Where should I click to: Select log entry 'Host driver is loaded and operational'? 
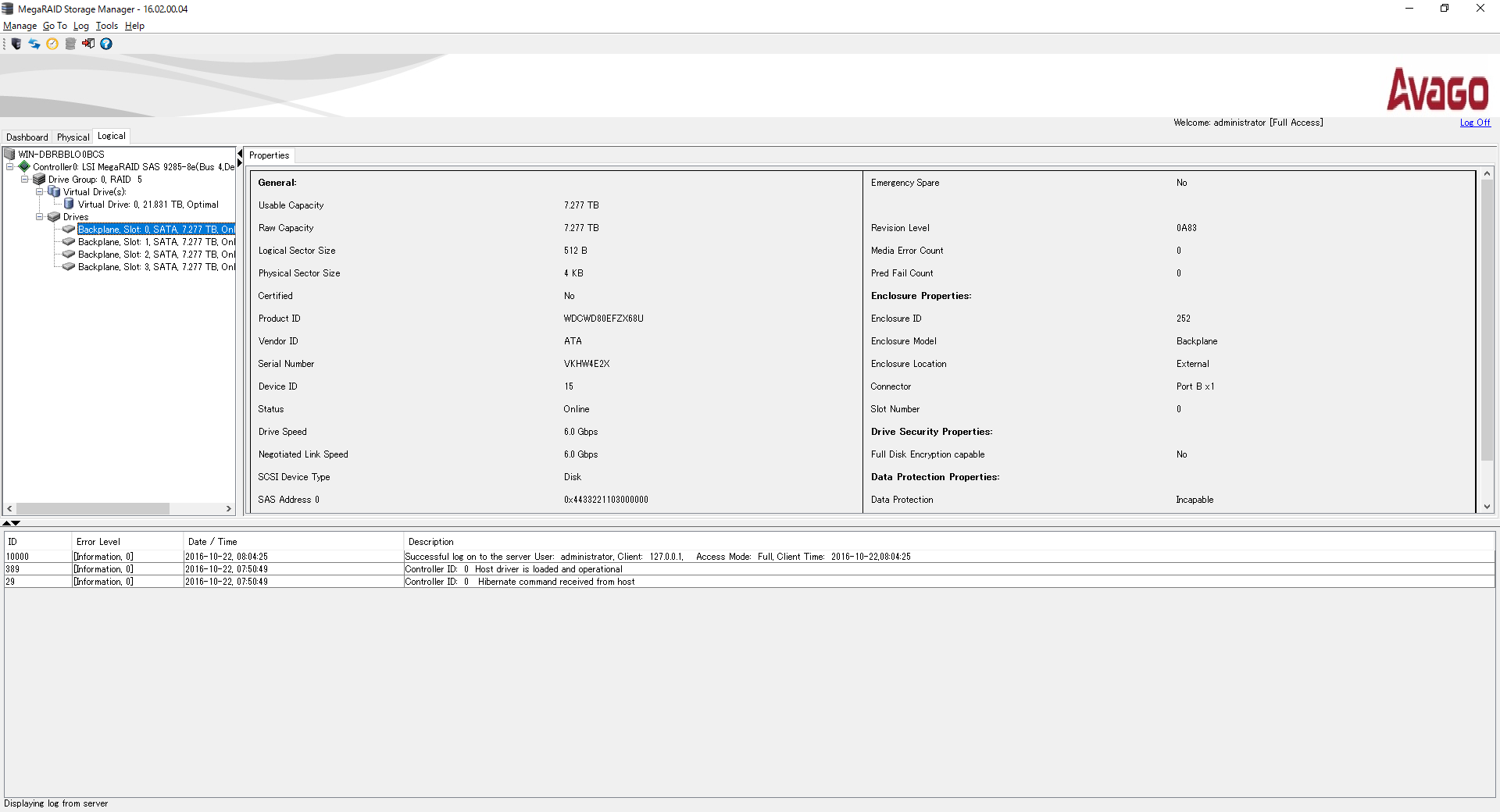[x=749, y=569]
